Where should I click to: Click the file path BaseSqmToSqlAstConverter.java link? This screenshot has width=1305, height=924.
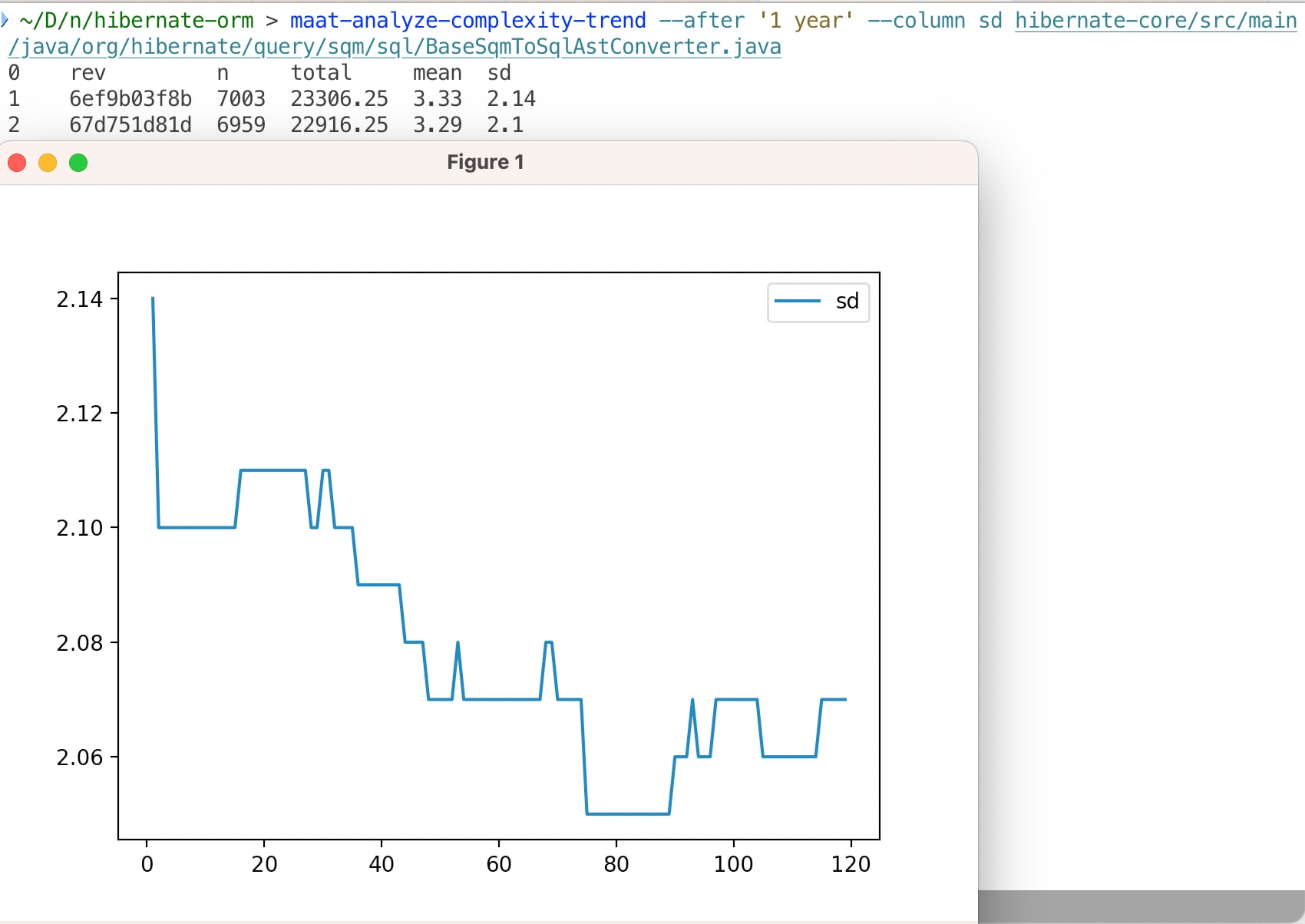395,47
